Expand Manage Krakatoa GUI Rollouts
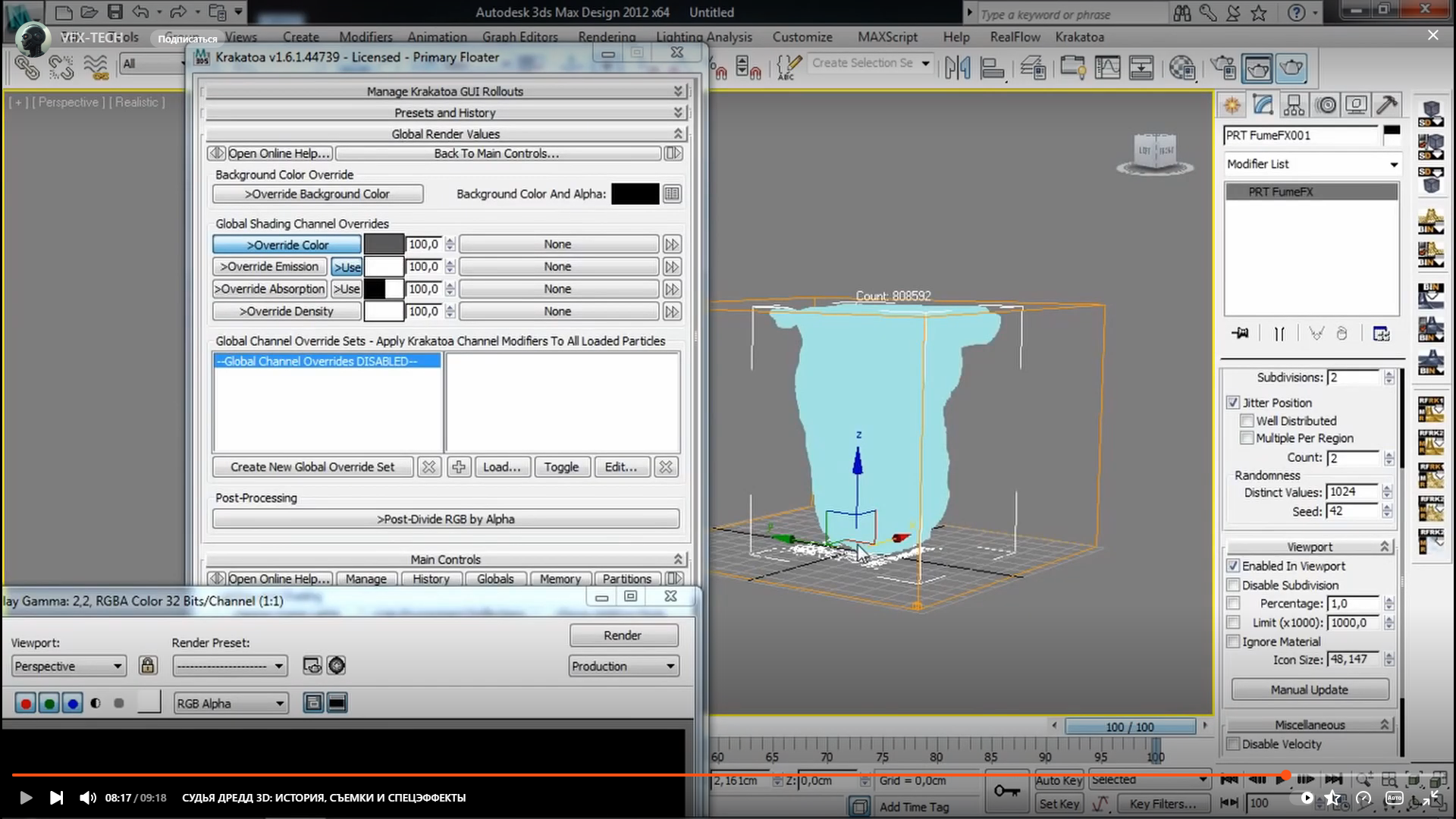 pyautogui.click(x=445, y=92)
